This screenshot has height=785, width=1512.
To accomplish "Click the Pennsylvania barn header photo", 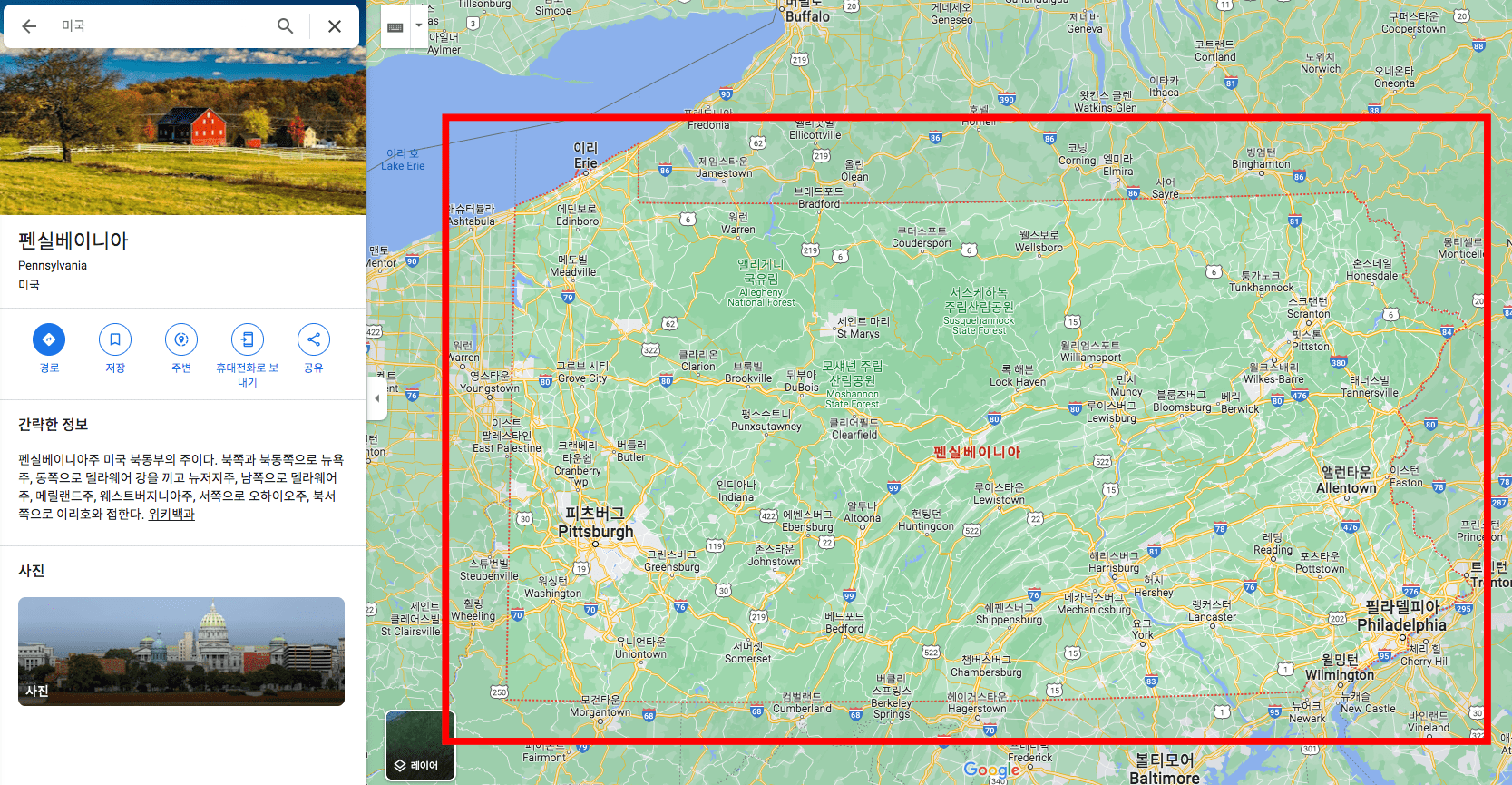I will (183, 132).
